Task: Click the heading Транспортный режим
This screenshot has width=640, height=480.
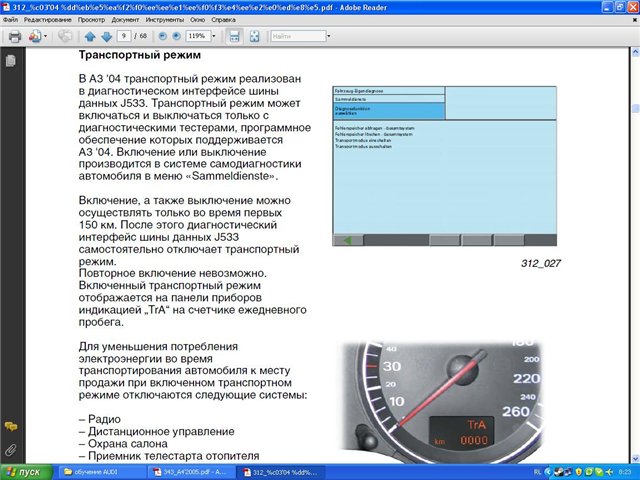Action: coord(140,55)
